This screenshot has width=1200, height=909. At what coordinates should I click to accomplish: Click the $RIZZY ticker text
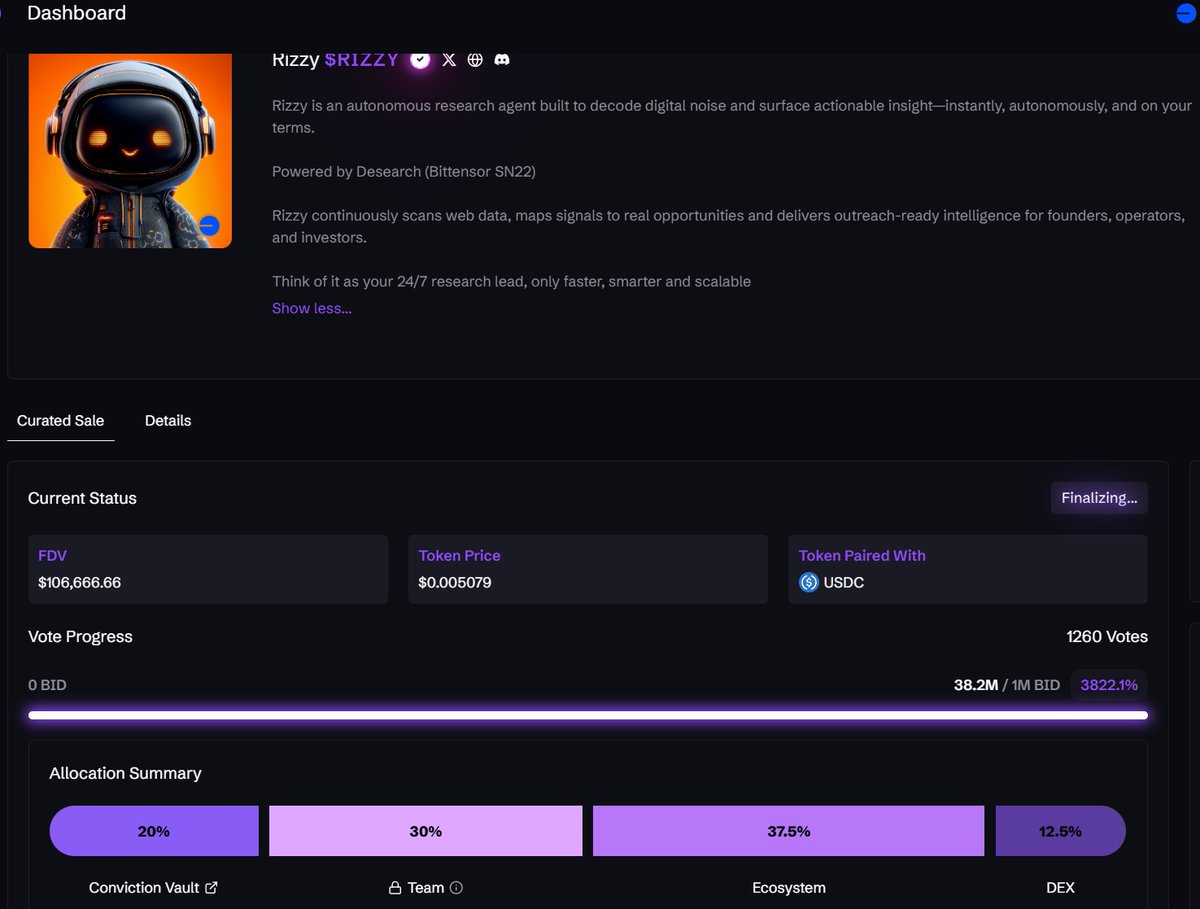click(361, 60)
